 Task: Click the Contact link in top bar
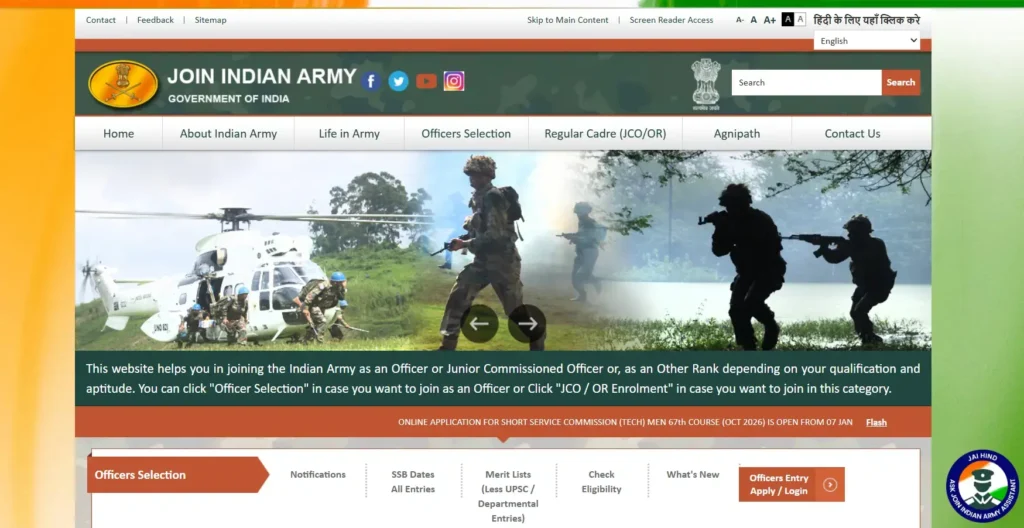coord(101,20)
